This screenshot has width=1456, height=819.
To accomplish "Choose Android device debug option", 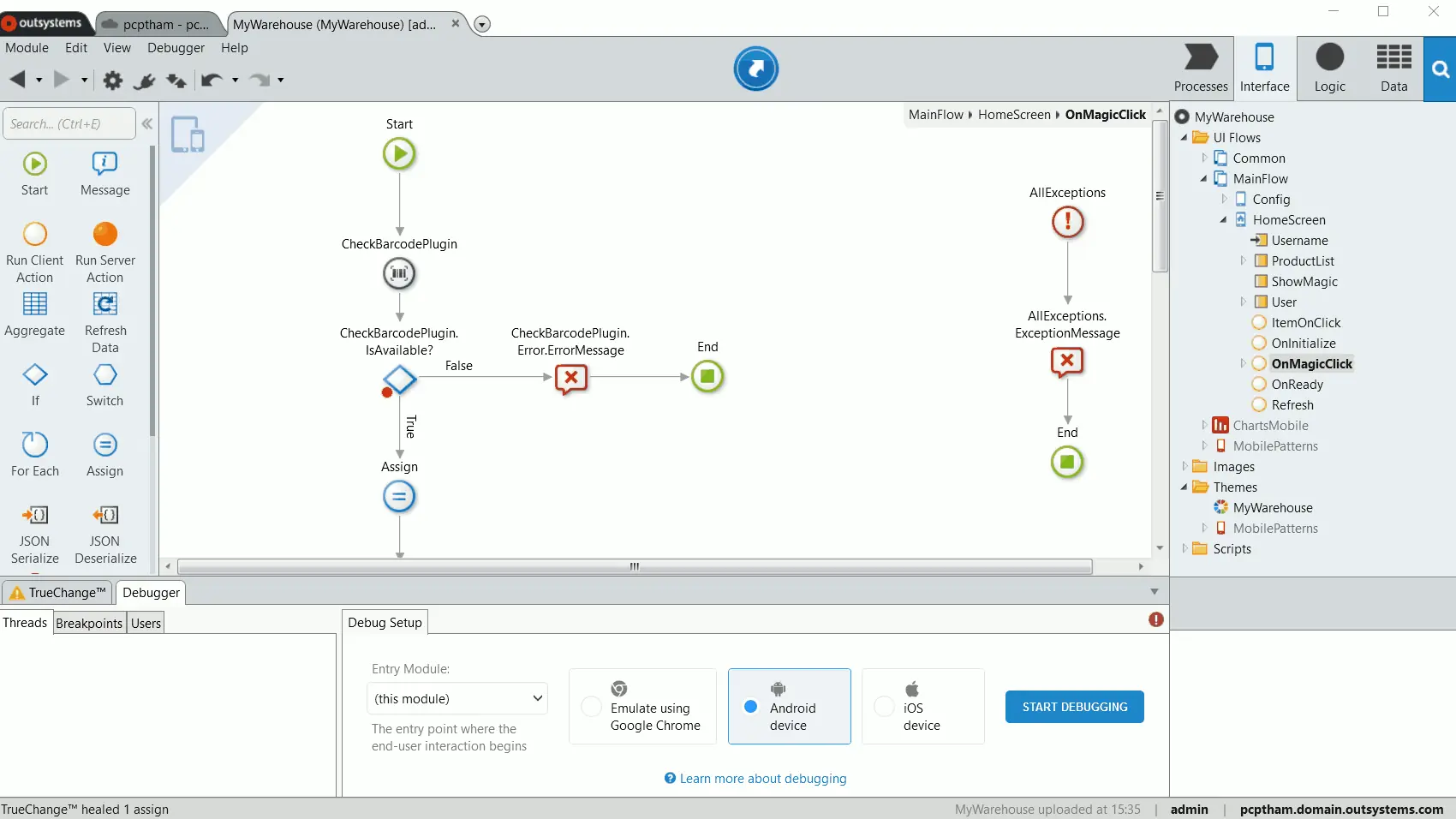I will pos(790,706).
